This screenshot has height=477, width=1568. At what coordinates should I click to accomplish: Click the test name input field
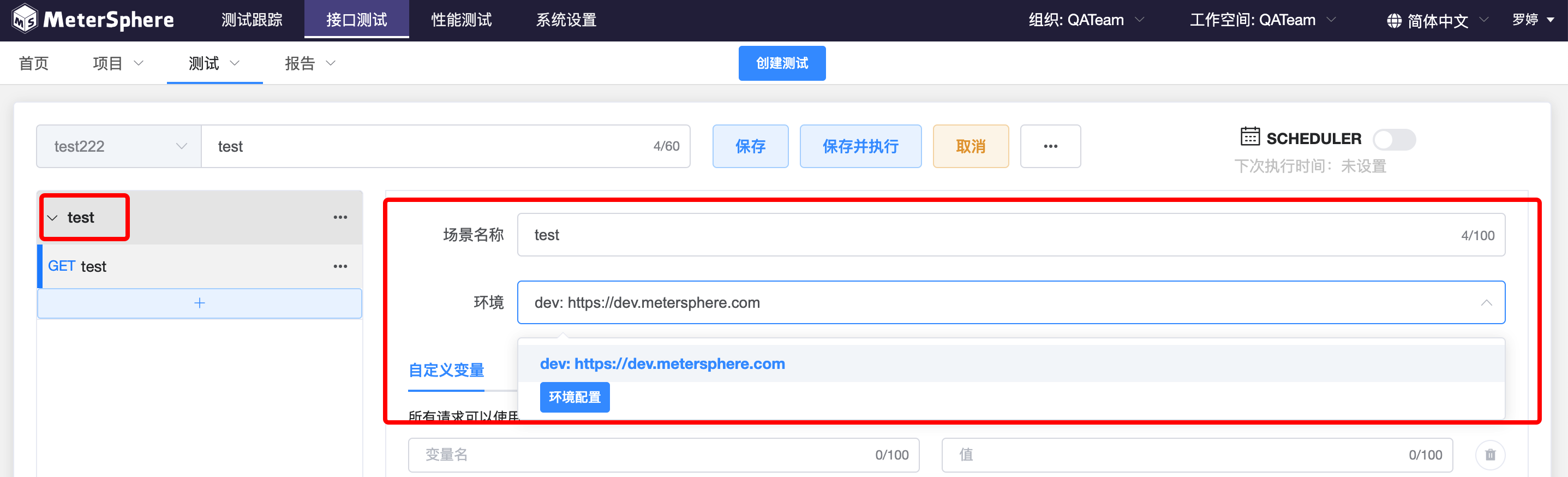(446, 146)
